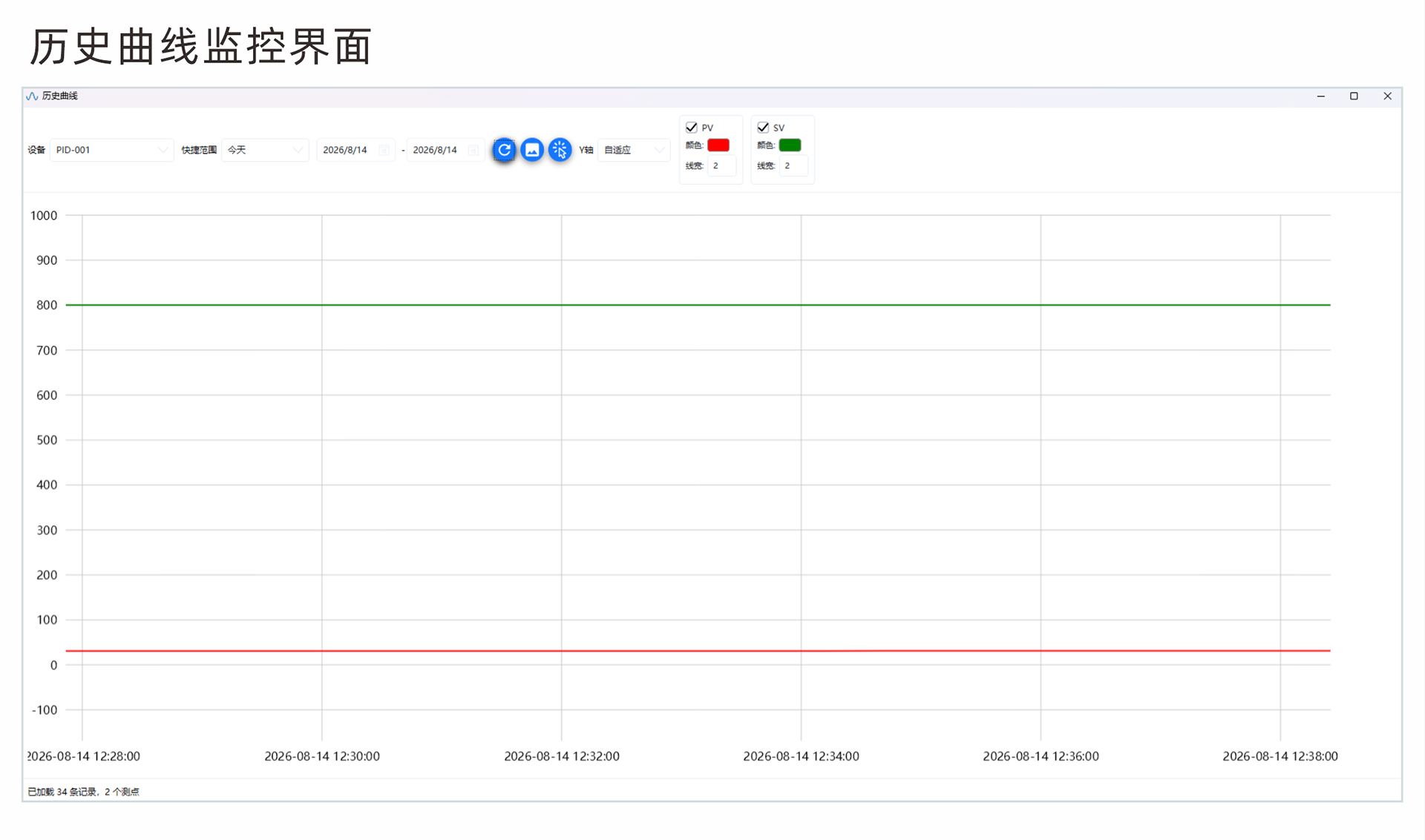Viewport: 1425px width, 840px height.
Task: Click the -100 Y-axis label
Action: pos(45,710)
